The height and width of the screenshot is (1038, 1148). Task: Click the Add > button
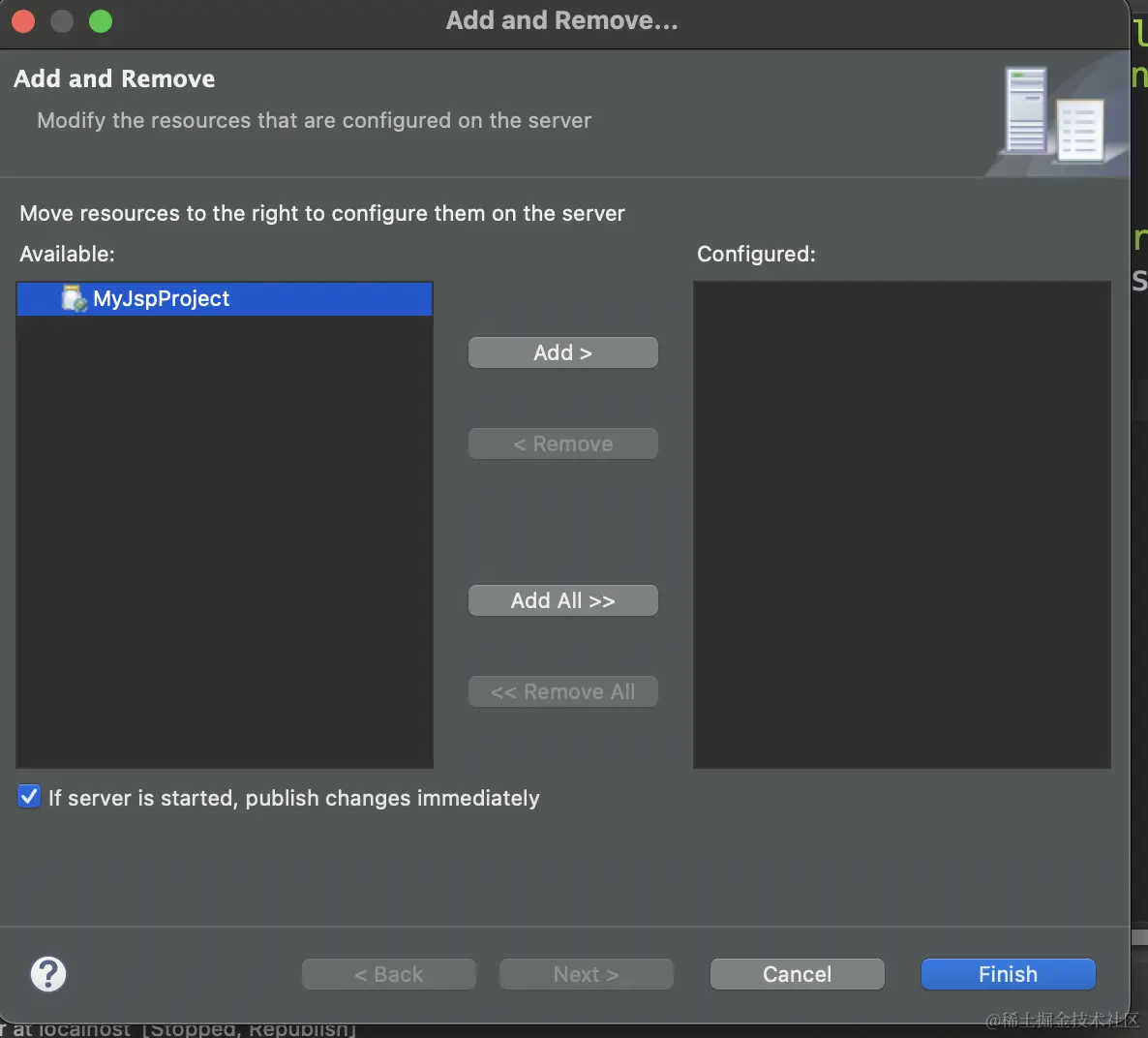[562, 352]
